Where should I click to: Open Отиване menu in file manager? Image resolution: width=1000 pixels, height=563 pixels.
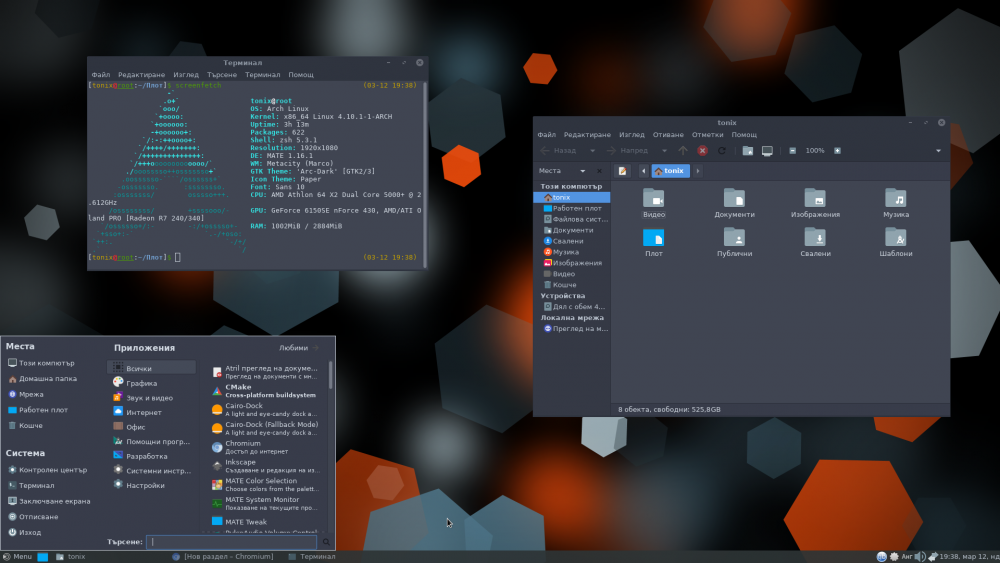click(x=668, y=135)
